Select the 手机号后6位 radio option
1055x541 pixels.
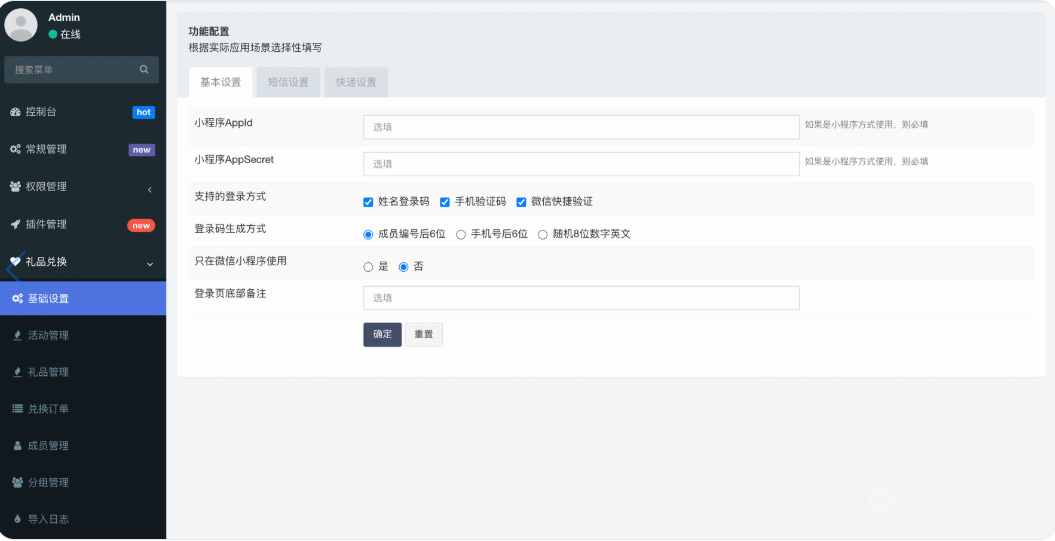pos(461,235)
